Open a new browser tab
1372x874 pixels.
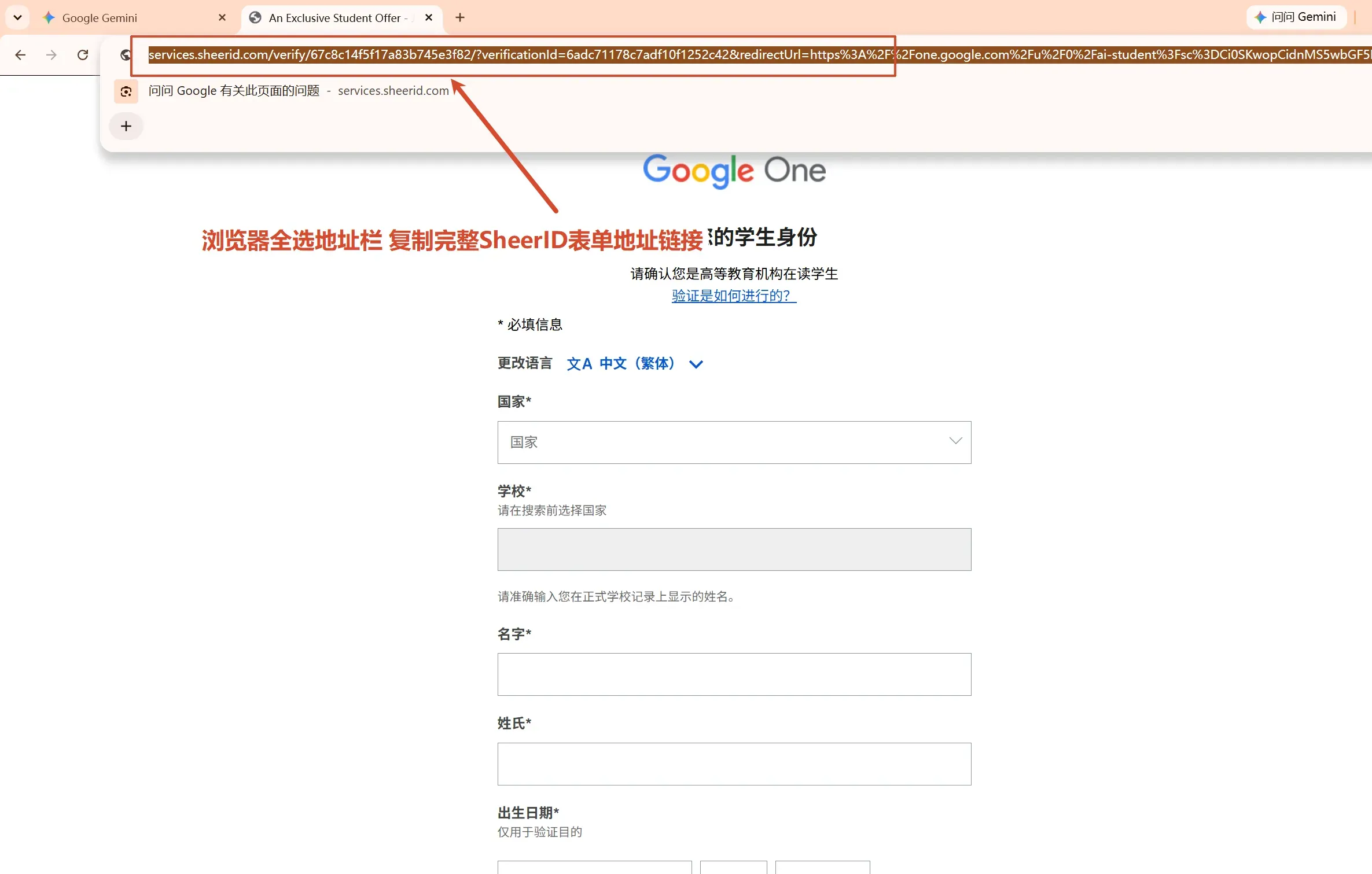pyautogui.click(x=460, y=17)
